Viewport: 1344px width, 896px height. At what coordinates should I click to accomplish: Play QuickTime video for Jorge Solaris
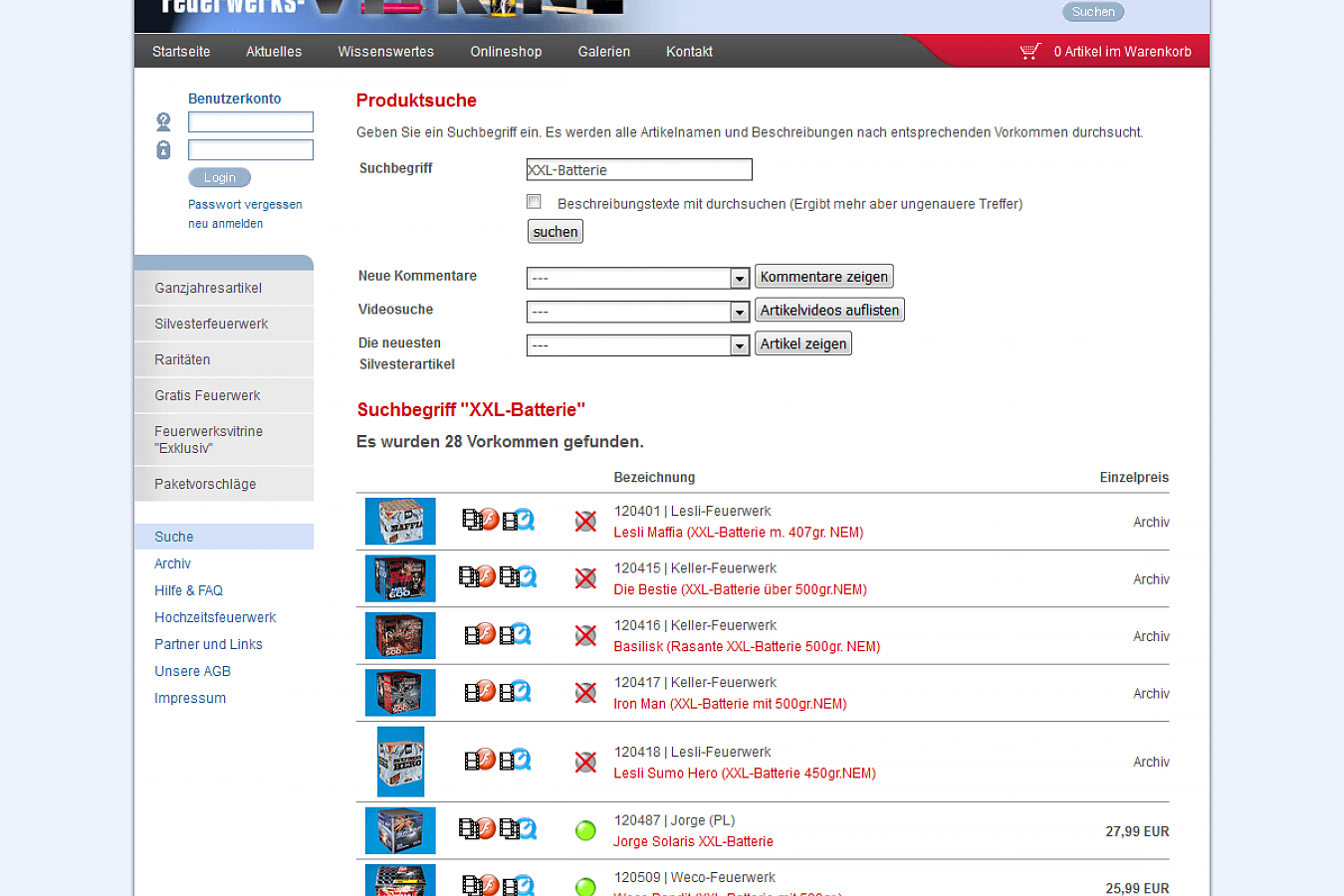tap(519, 828)
